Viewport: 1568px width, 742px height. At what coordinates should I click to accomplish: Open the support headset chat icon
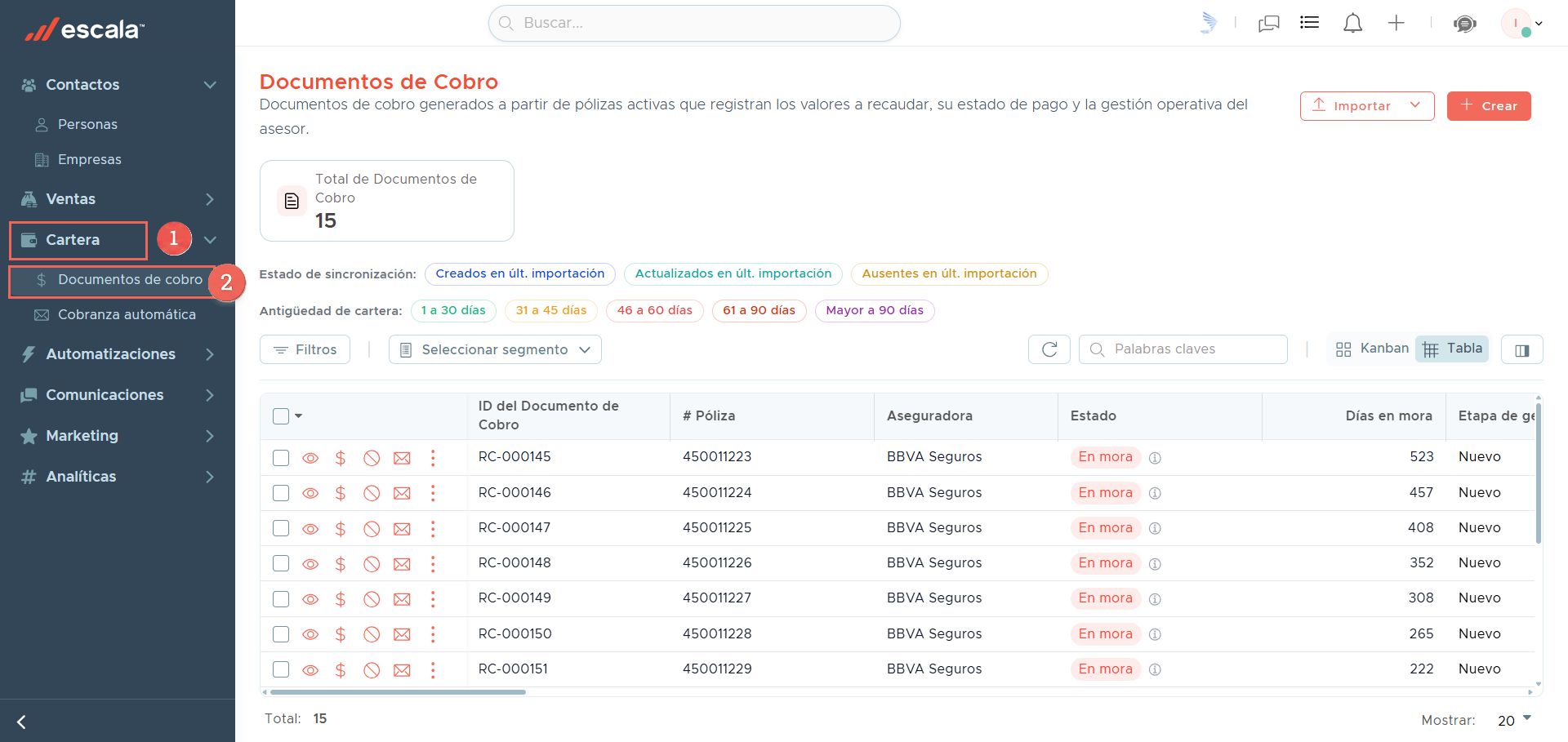[1464, 24]
